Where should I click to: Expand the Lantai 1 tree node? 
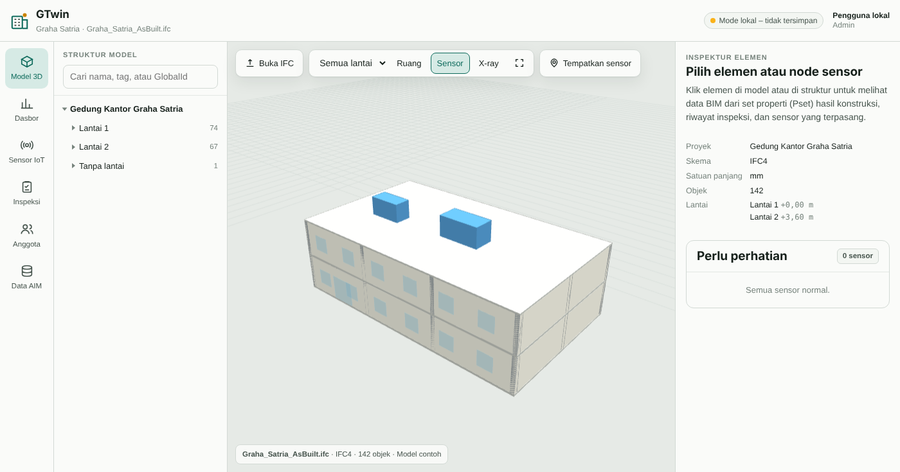pos(73,128)
